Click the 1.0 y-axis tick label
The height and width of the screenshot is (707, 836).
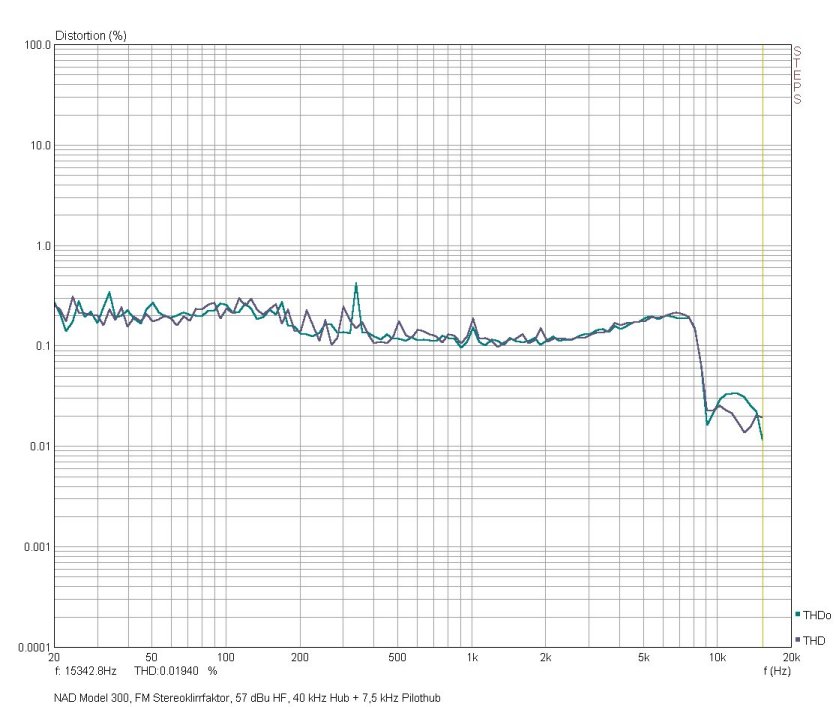coord(43,246)
